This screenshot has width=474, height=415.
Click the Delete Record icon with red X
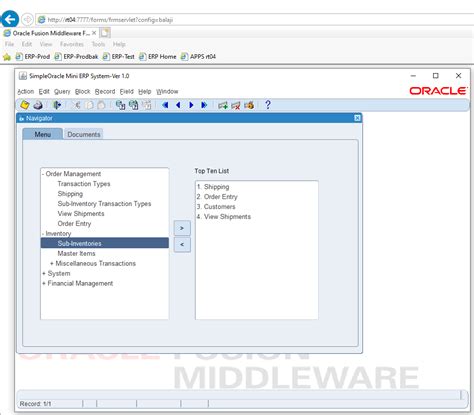[x=236, y=105]
